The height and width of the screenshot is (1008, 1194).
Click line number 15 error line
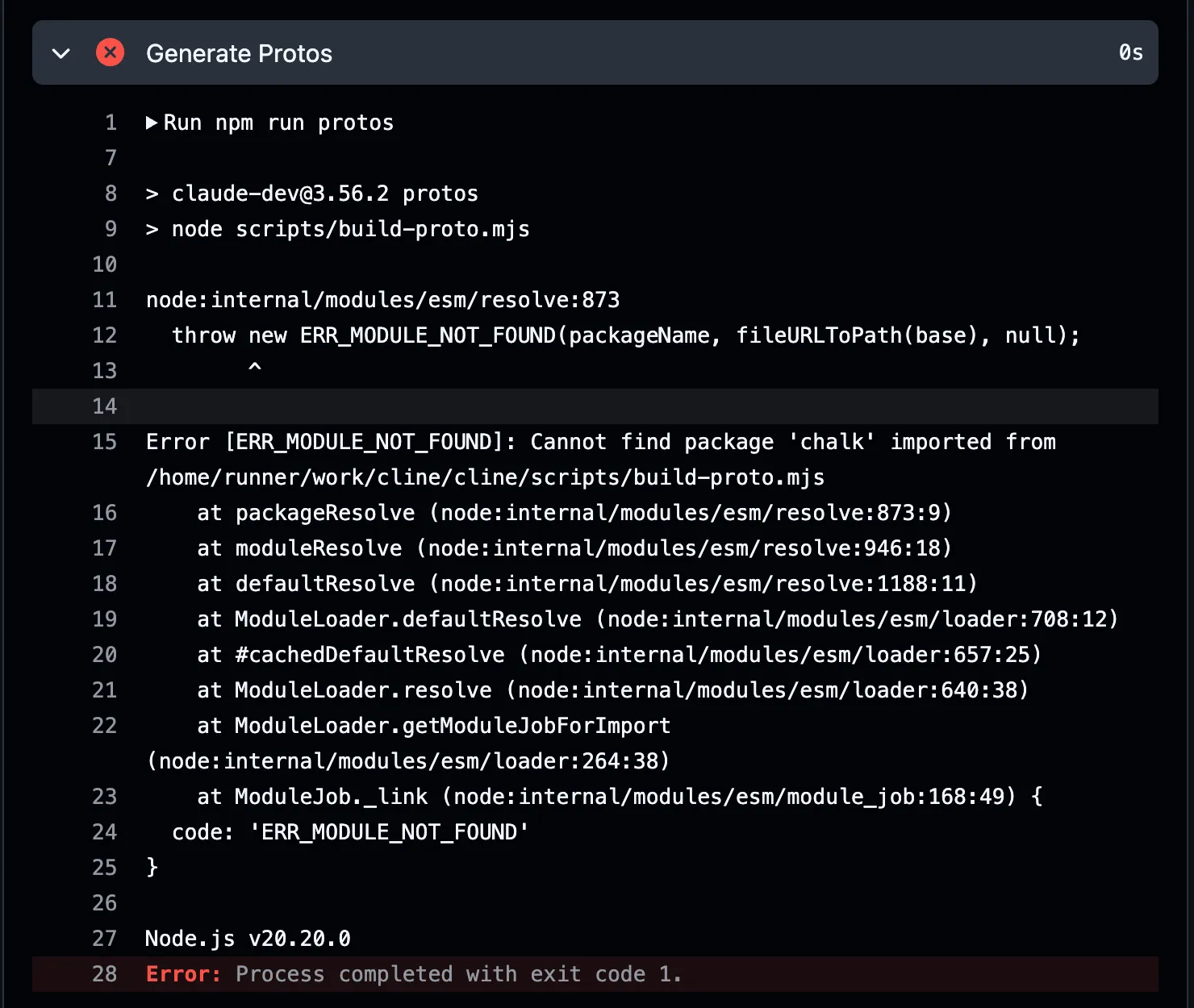tap(105, 443)
